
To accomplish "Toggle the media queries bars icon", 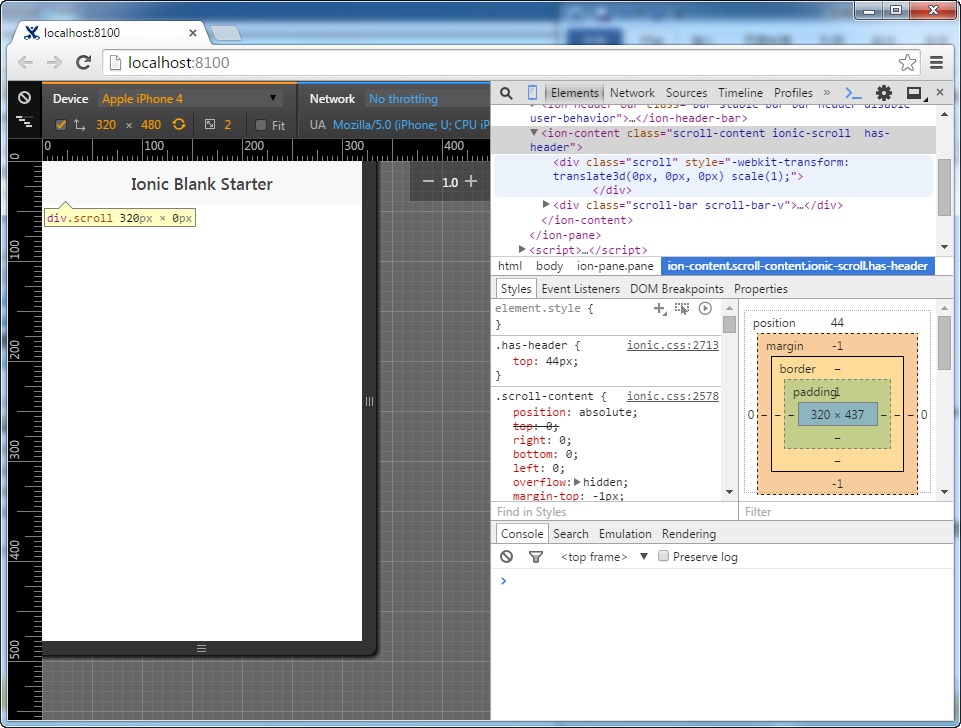I will pyautogui.click(x=25, y=121).
